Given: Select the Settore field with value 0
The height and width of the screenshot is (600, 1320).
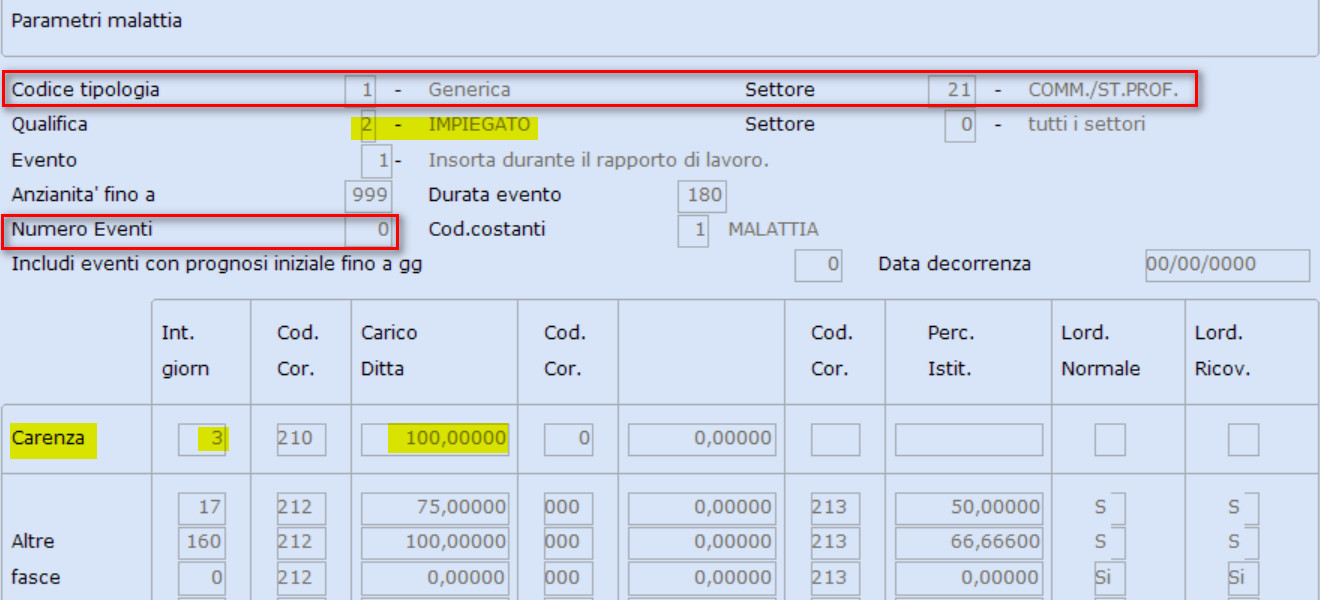Looking at the screenshot, I should click(x=960, y=125).
